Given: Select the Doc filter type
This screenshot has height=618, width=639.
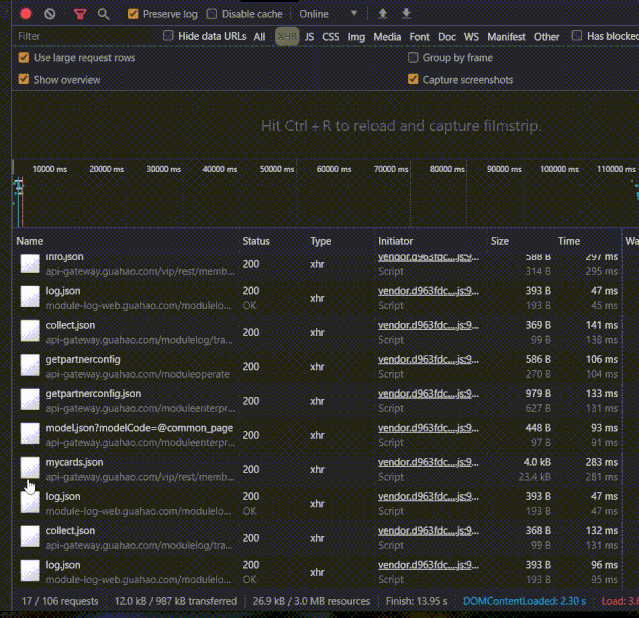Looking at the screenshot, I should tap(447, 37).
